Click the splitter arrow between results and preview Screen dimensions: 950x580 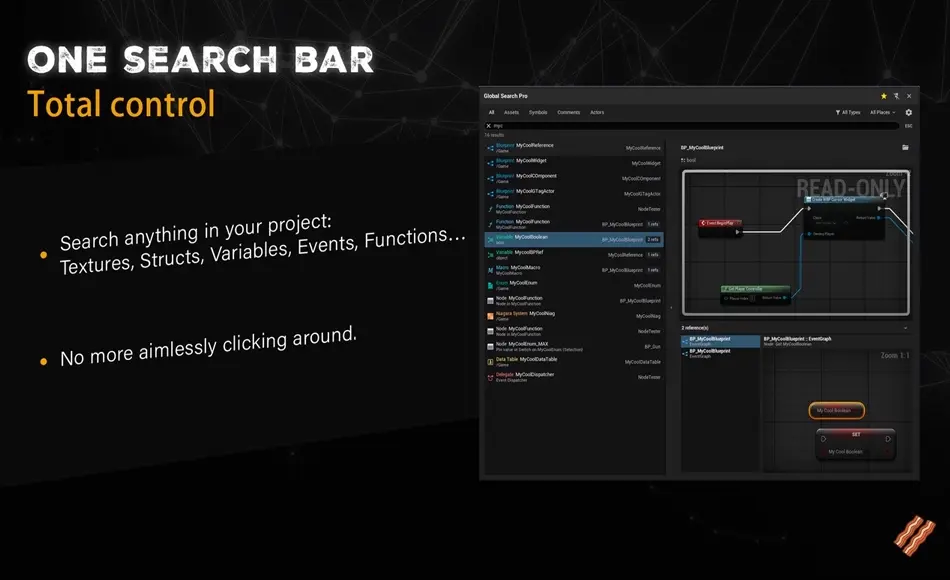671,308
